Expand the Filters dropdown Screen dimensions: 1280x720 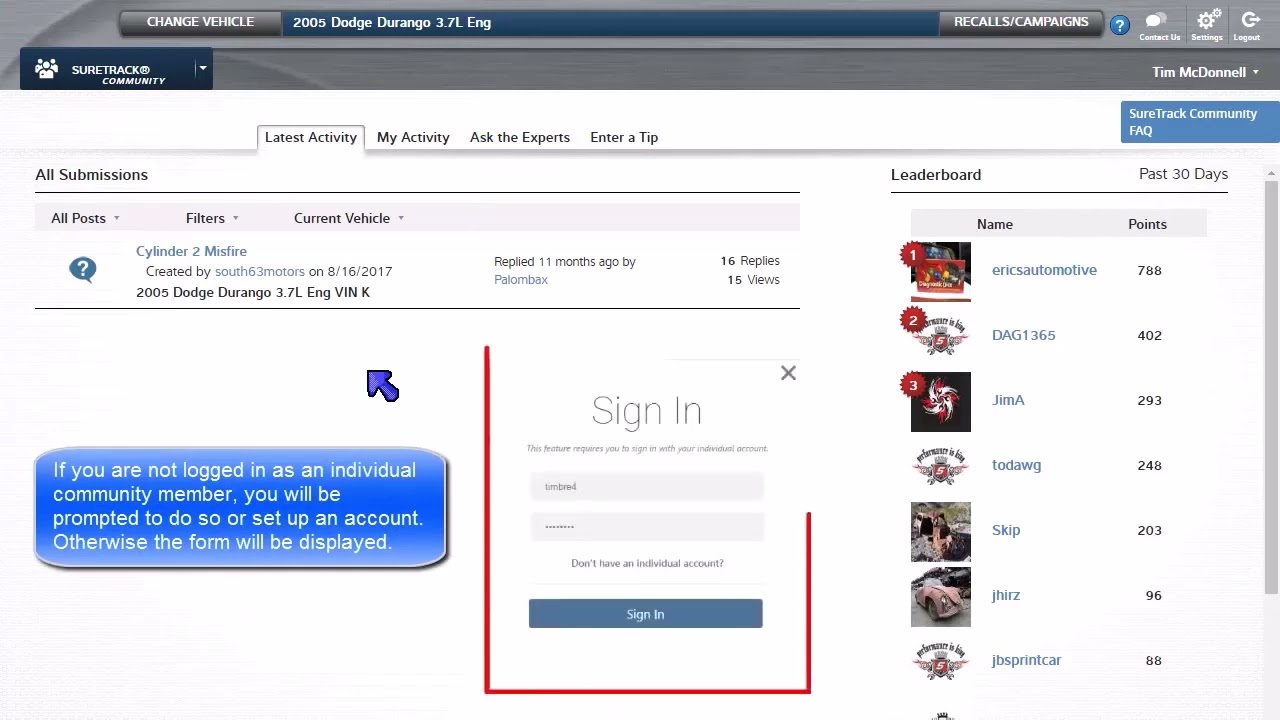pyautogui.click(x=212, y=218)
